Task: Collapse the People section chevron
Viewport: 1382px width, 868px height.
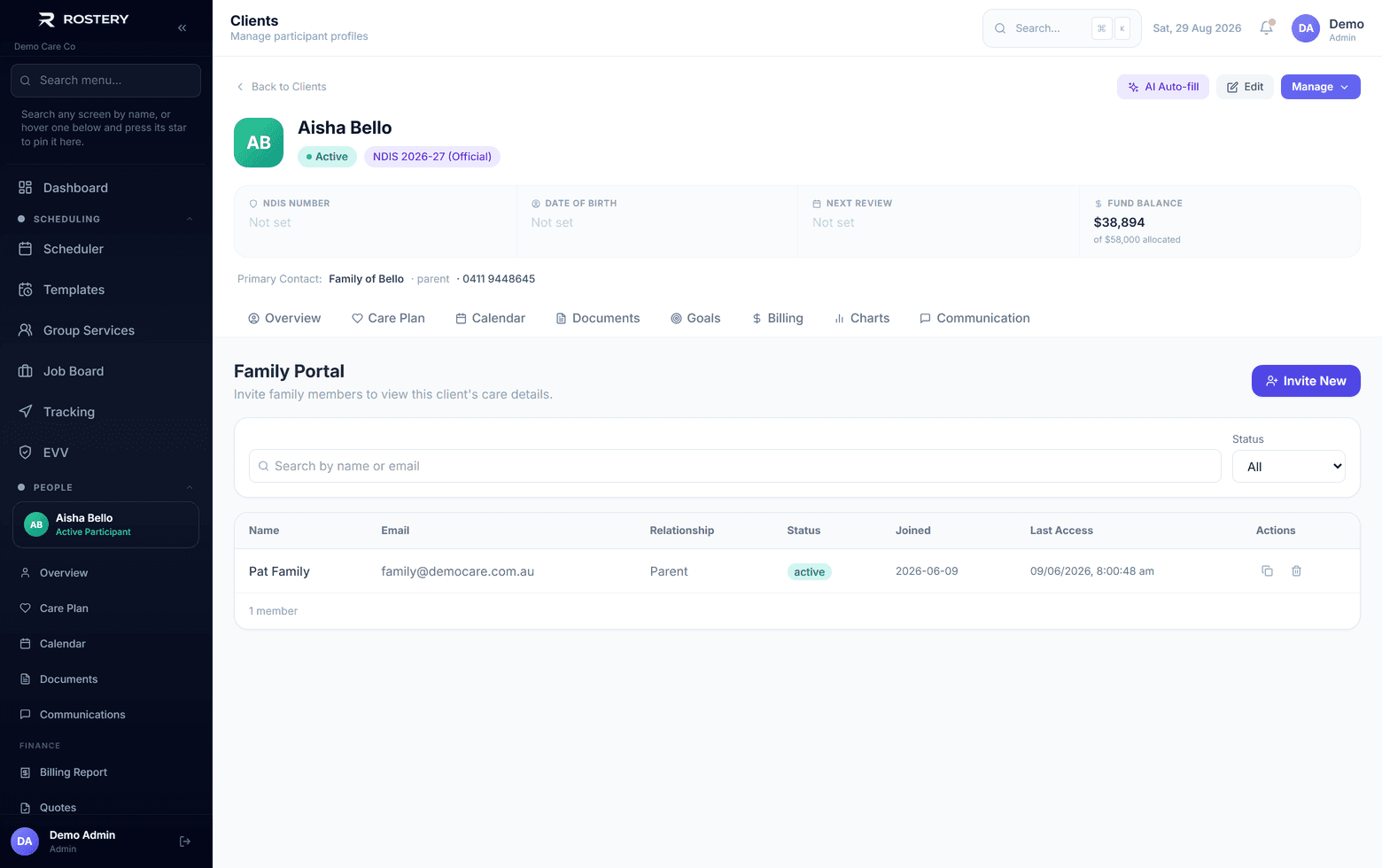Action: [190, 487]
